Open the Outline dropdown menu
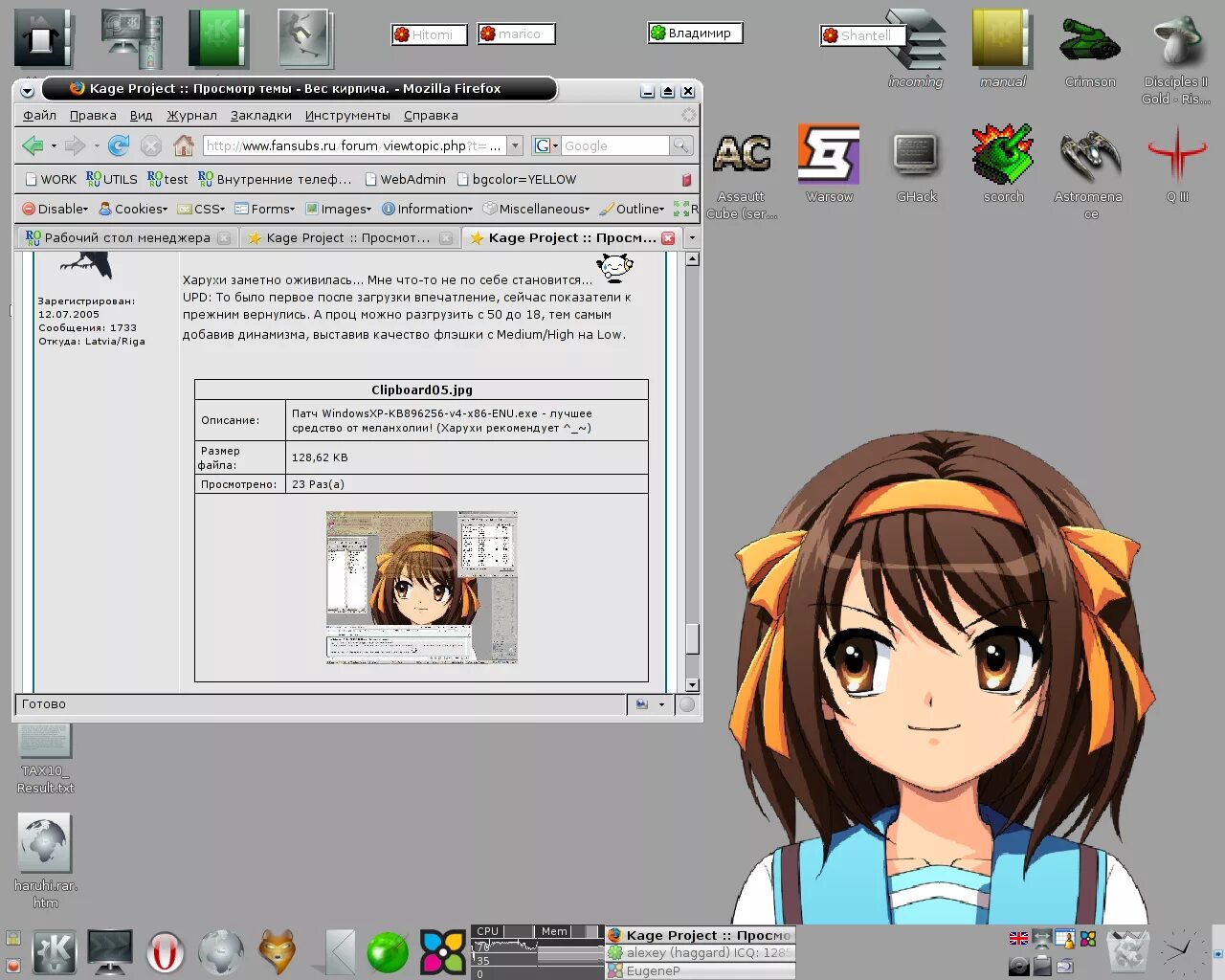Screen dimensions: 1225x980 632,209
